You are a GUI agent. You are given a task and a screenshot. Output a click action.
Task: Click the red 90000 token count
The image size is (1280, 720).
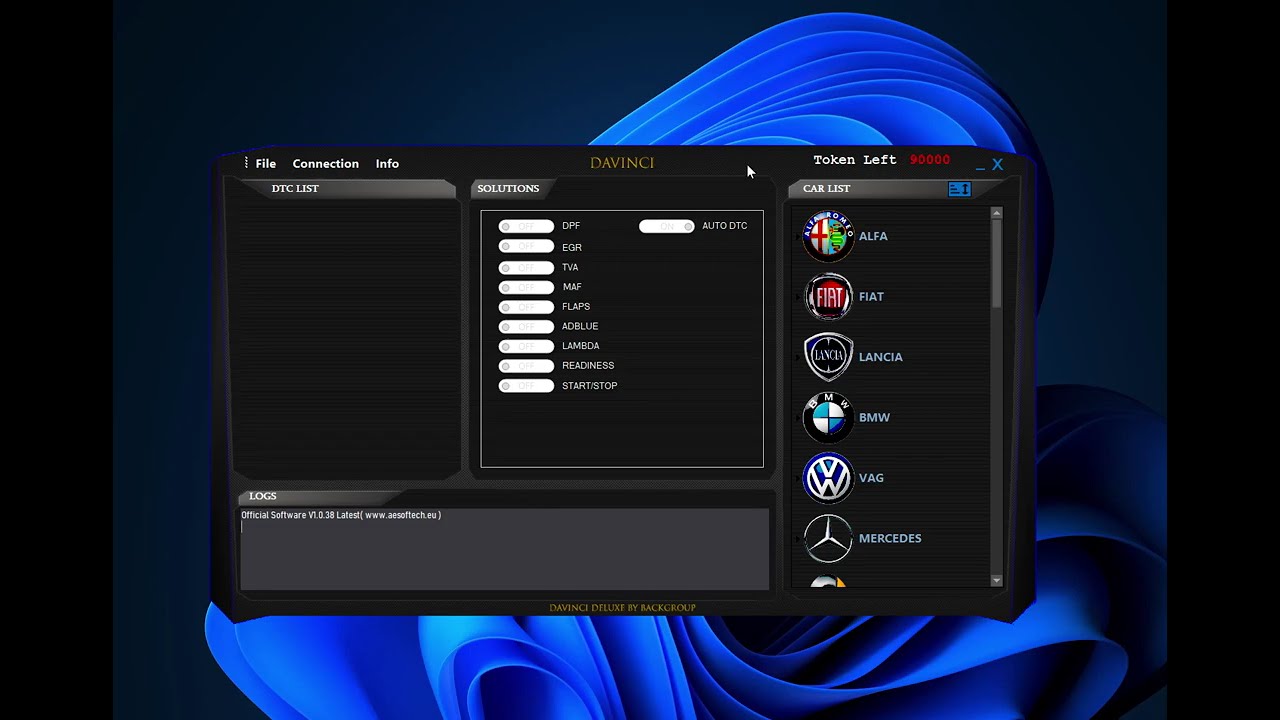click(x=930, y=160)
